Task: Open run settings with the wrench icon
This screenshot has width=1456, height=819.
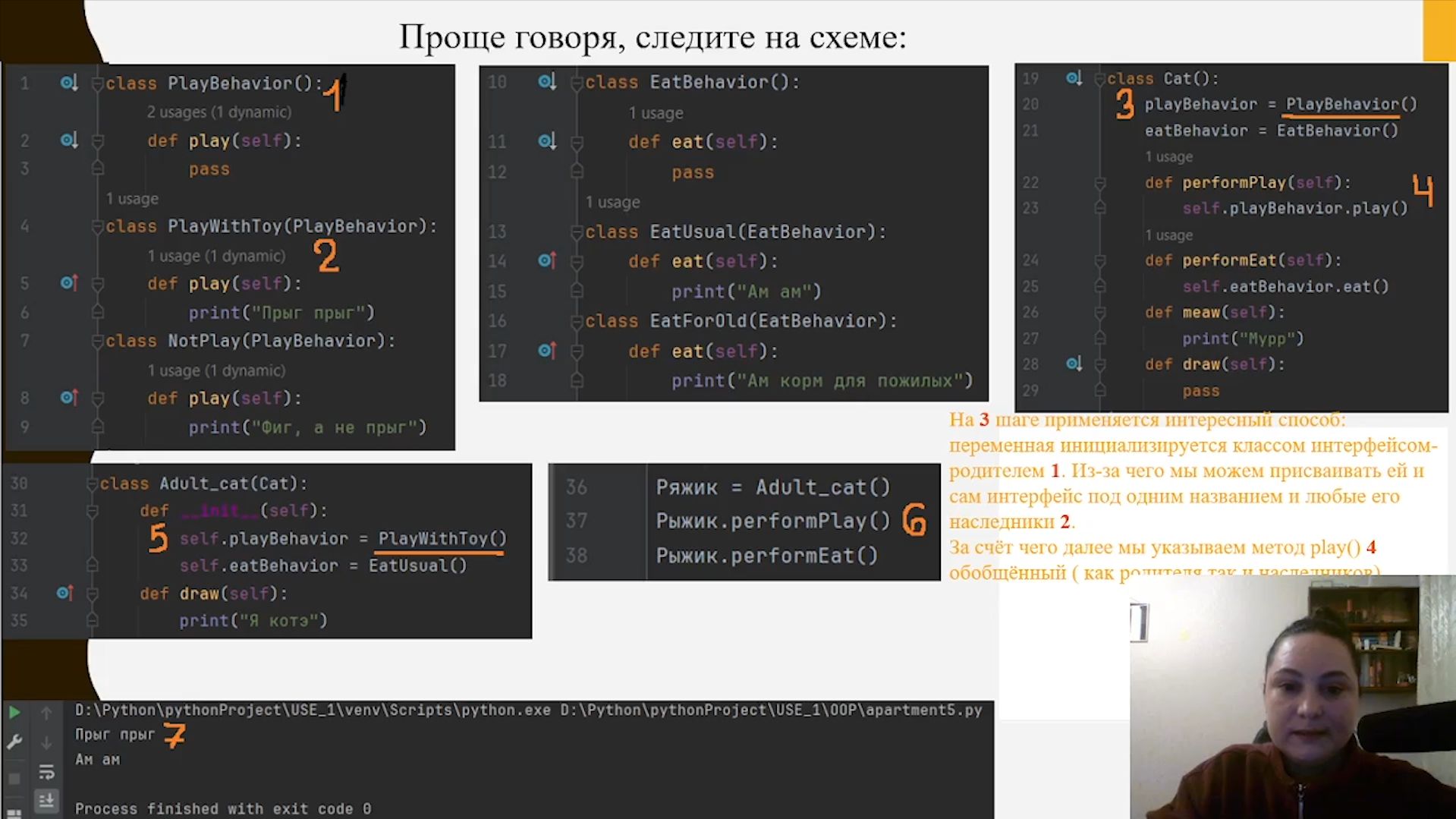Action: pyautogui.click(x=14, y=742)
